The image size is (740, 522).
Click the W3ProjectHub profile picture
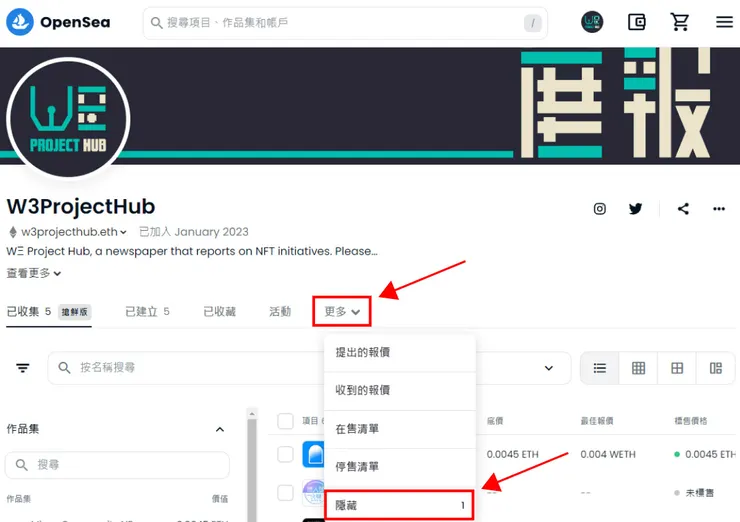coord(68,118)
